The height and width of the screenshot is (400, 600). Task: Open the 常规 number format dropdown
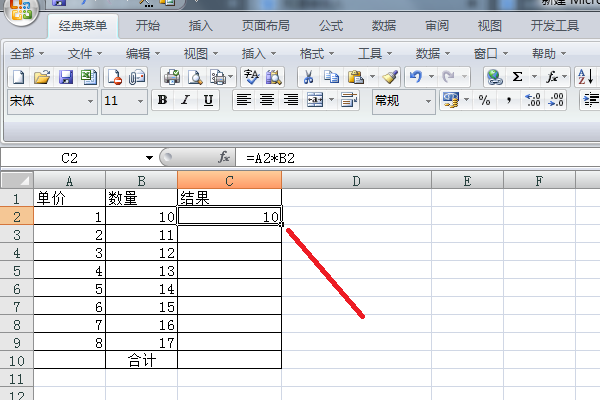(x=428, y=101)
